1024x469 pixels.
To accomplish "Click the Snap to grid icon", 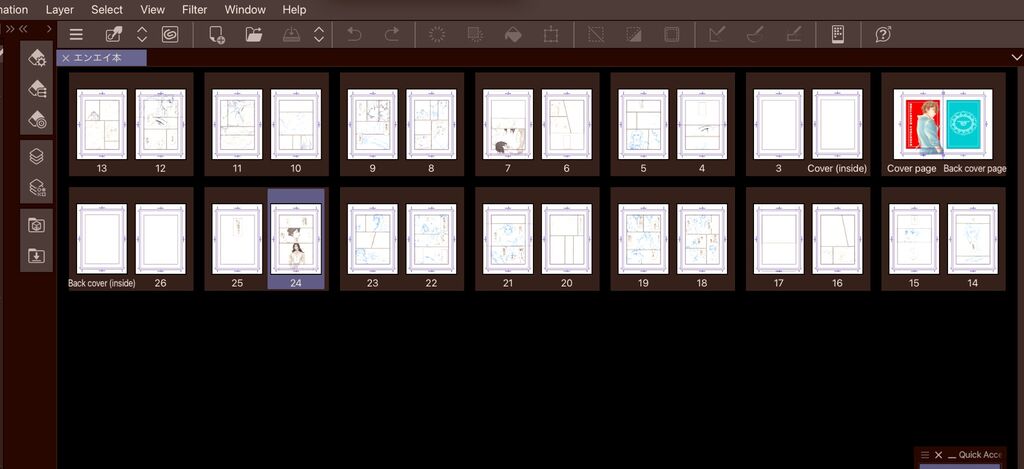I will [793, 35].
